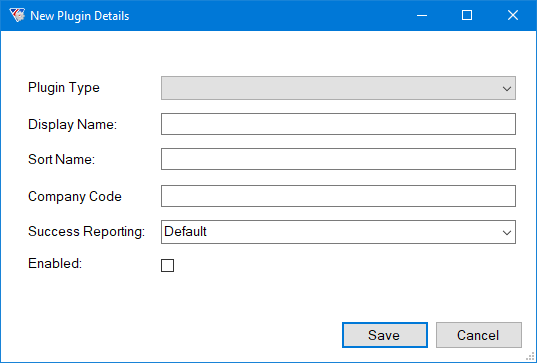The height and width of the screenshot is (363, 537).
Task: Maximize the New Plugin Details window
Action: [x=467, y=15]
